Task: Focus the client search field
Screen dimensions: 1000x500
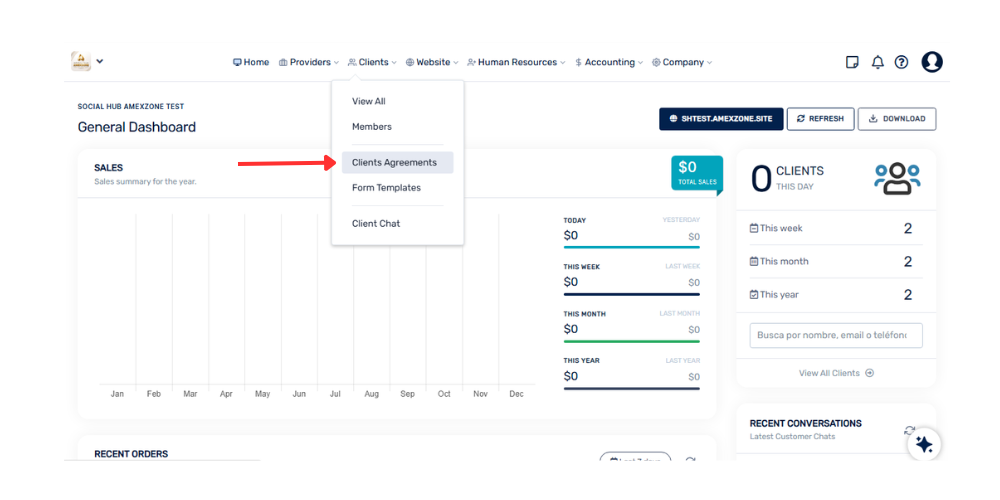Action: [x=836, y=335]
